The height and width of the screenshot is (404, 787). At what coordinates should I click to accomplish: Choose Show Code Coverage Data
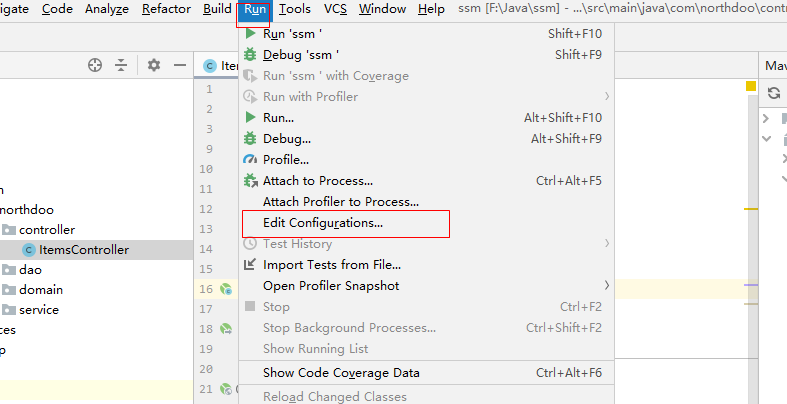pos(341,373)
